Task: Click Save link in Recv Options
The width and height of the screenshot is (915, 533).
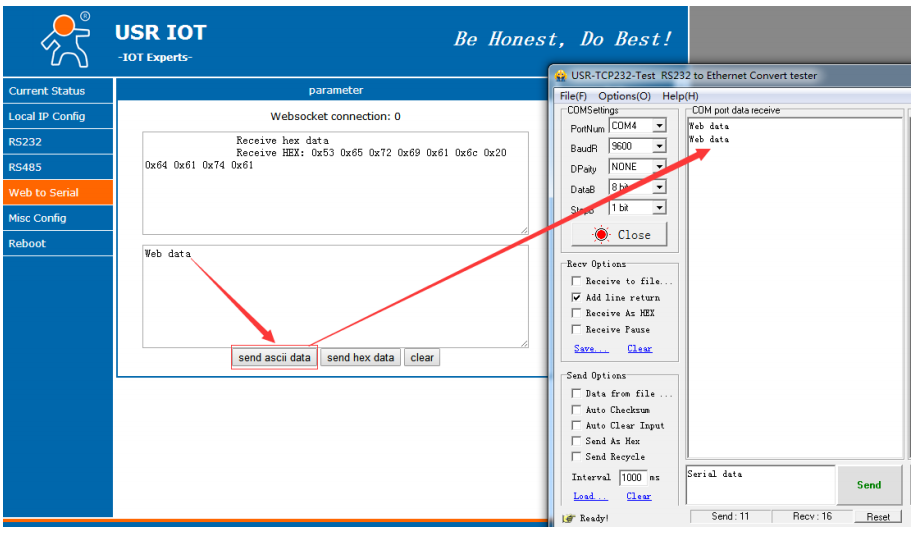Action: (x=591, y=349)
